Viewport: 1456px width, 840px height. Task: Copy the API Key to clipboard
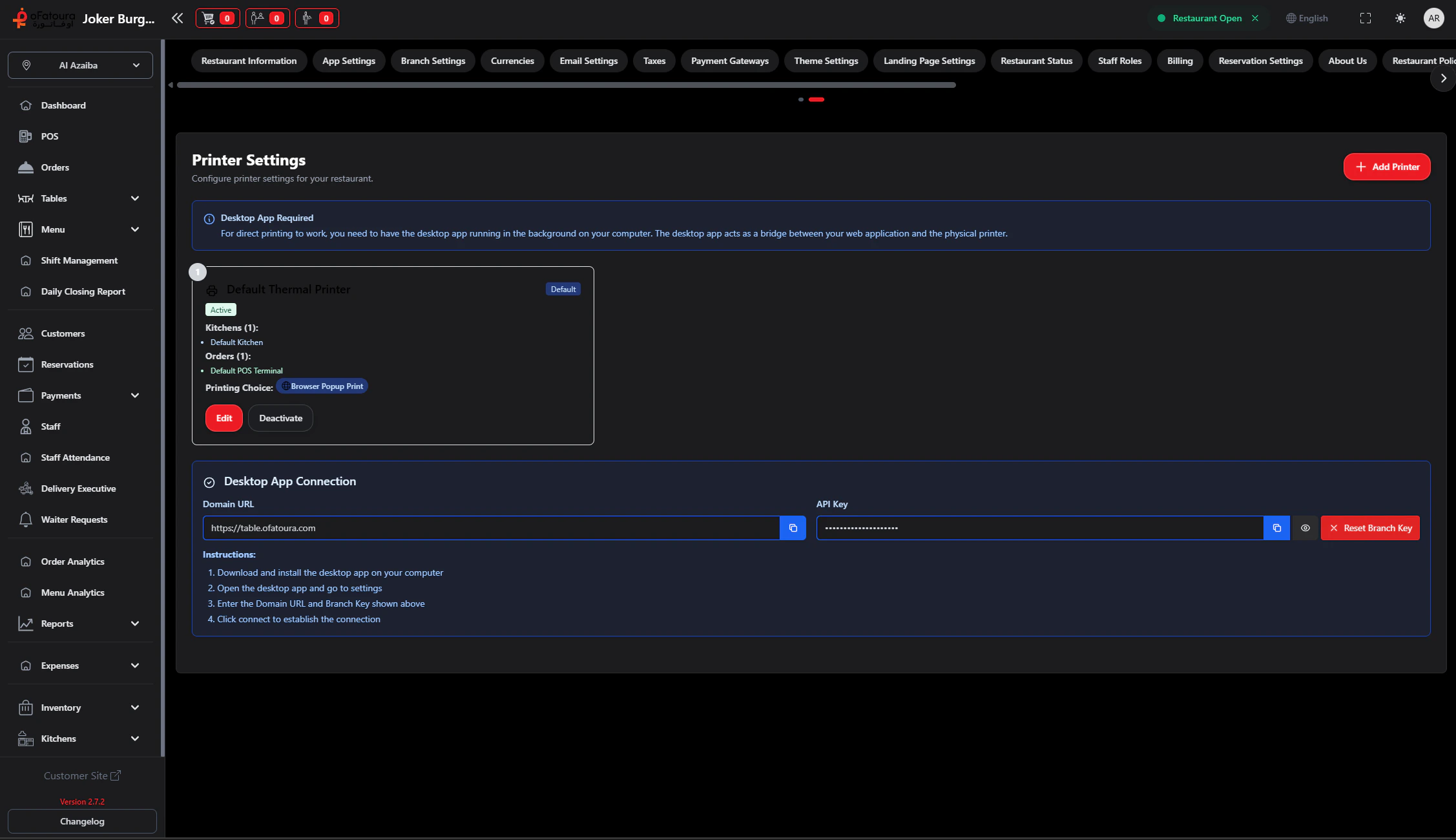point(1276,528)
